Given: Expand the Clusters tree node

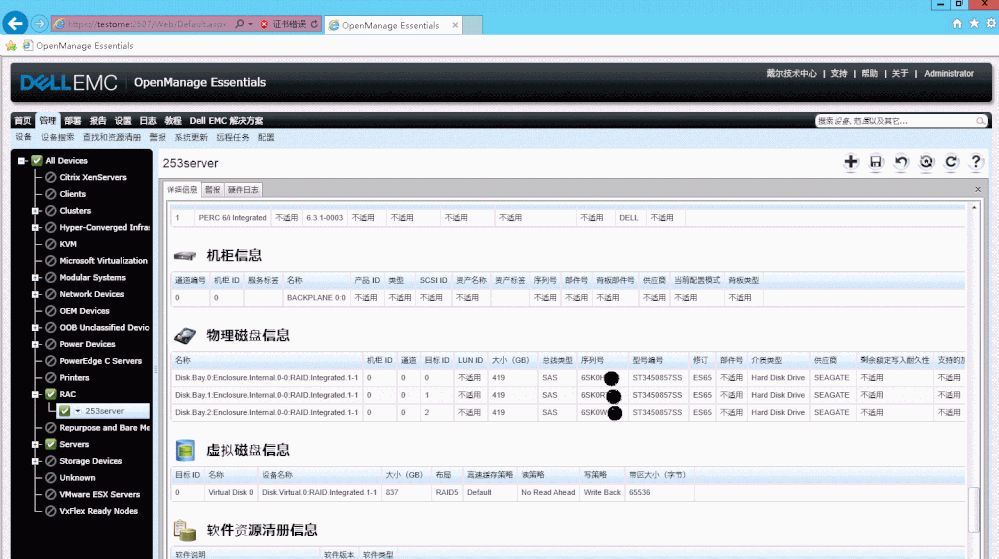Looking at the screenshot, I should point(36,211).
